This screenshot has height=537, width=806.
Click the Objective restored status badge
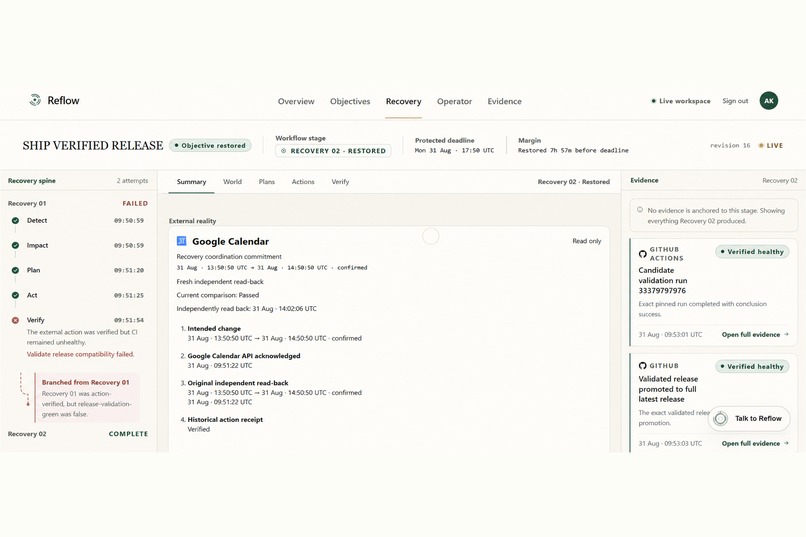pyautogui.click(x=210, y=145)
